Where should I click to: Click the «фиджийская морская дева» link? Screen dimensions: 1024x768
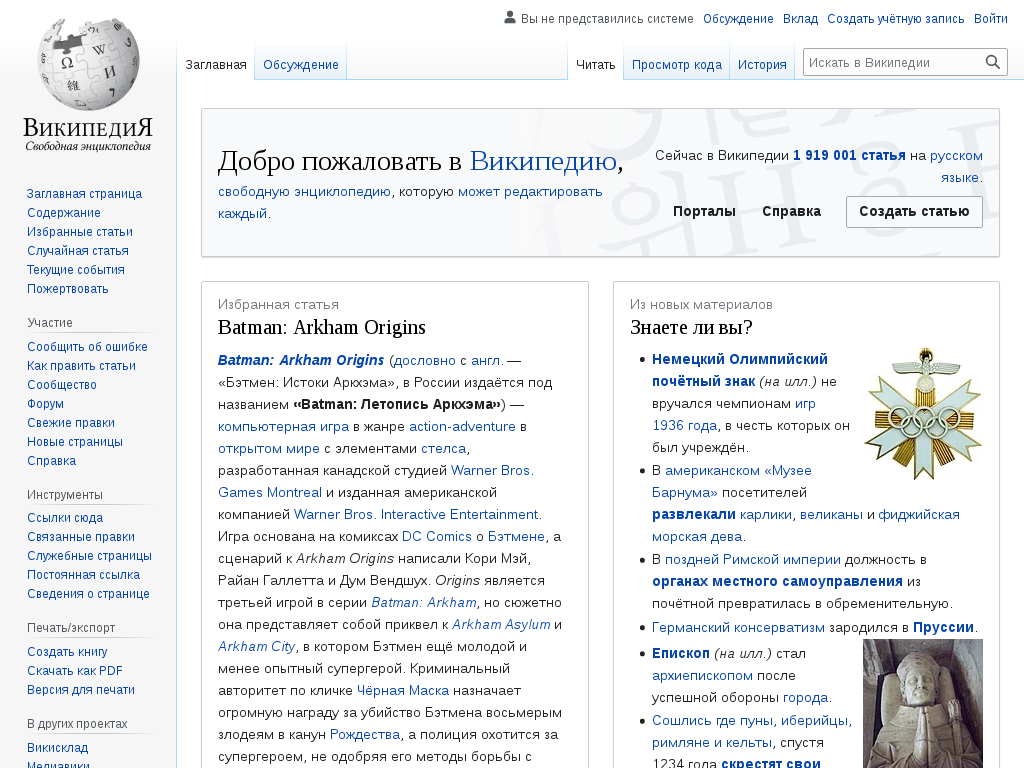[x=806, y=526]
